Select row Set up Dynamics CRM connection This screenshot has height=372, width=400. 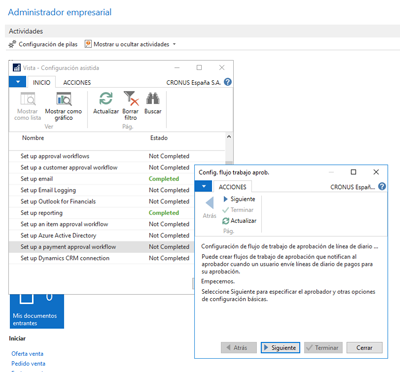tap(101, 258)
